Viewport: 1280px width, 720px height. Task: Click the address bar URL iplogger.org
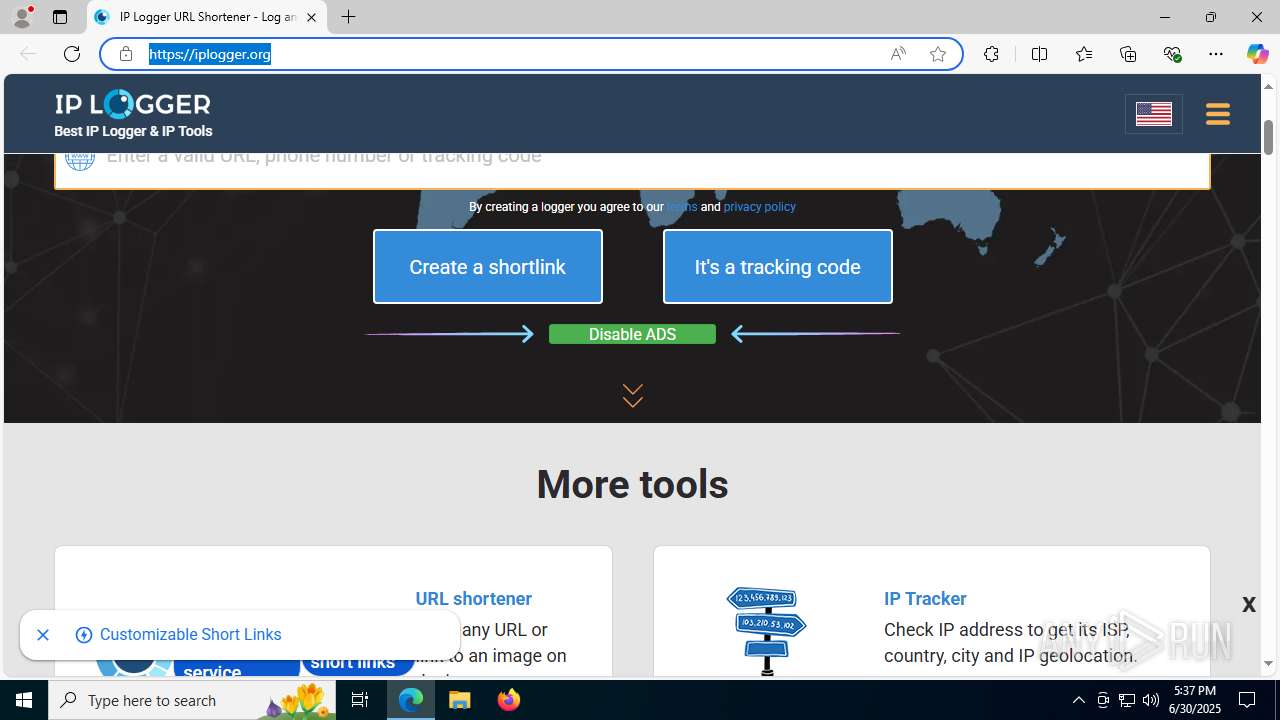(210, 54)
